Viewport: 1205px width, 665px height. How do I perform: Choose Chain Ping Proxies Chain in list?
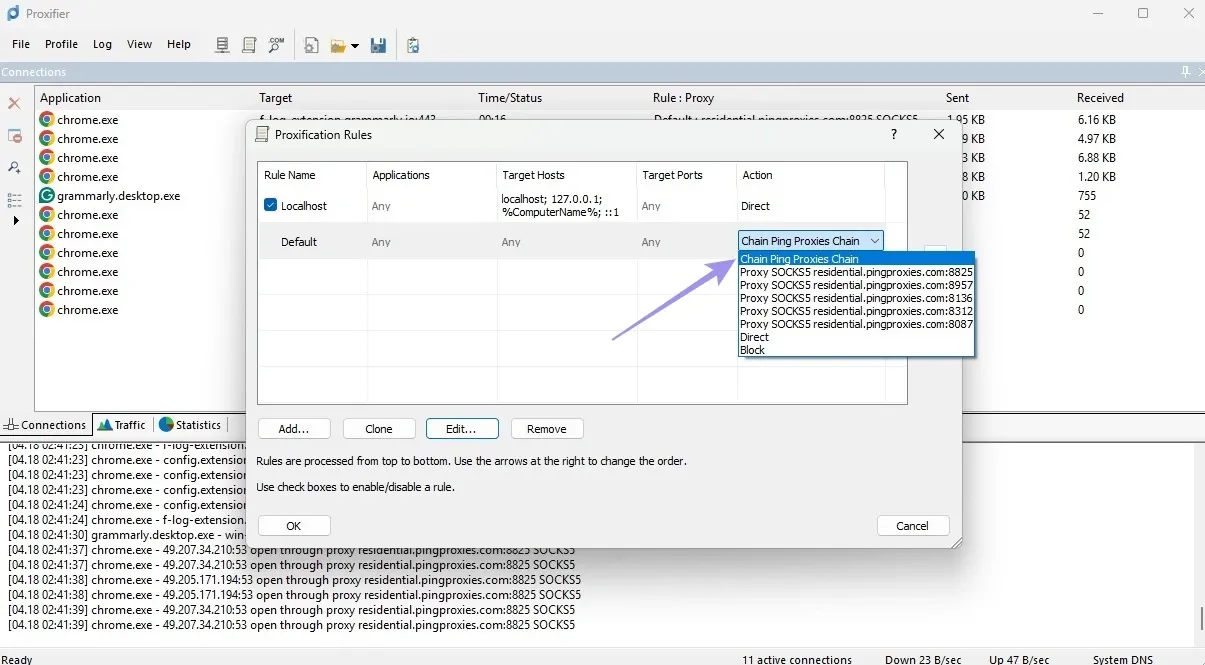point(856,259)
